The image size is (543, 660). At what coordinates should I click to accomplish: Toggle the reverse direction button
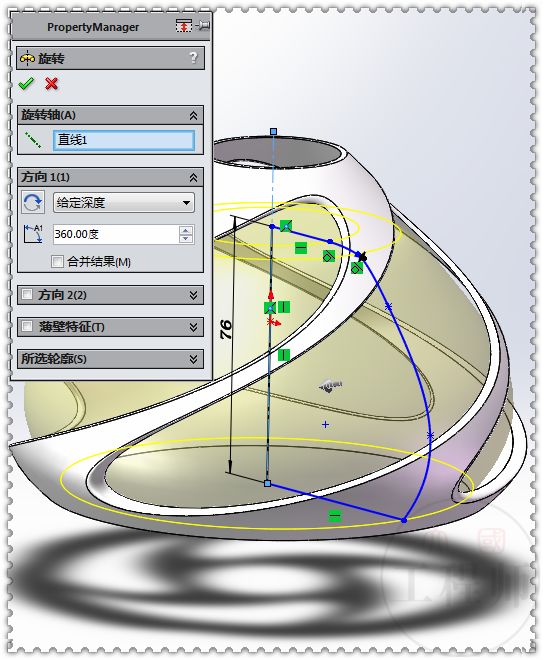pyautogui.click(x=33, y=202)
